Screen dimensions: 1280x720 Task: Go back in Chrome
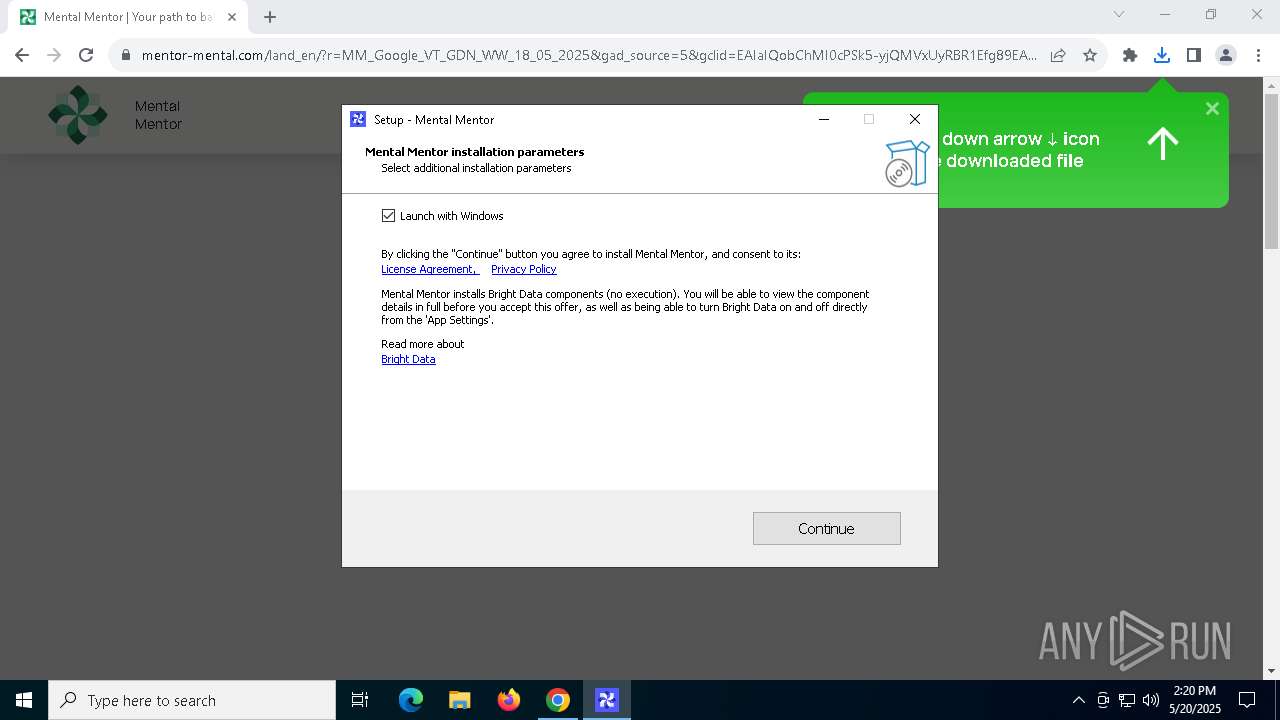pyautogui.click(x=22, y=55)
